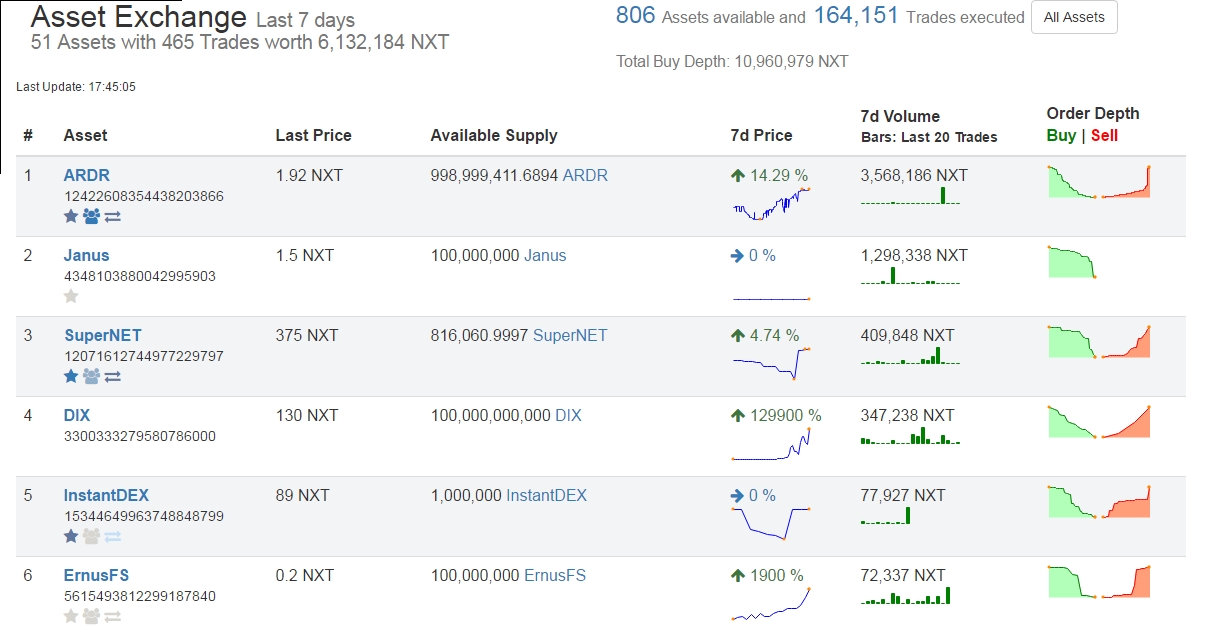
Task: Click the exchange arrows icon under SuperNET
Action: point(113,376)
